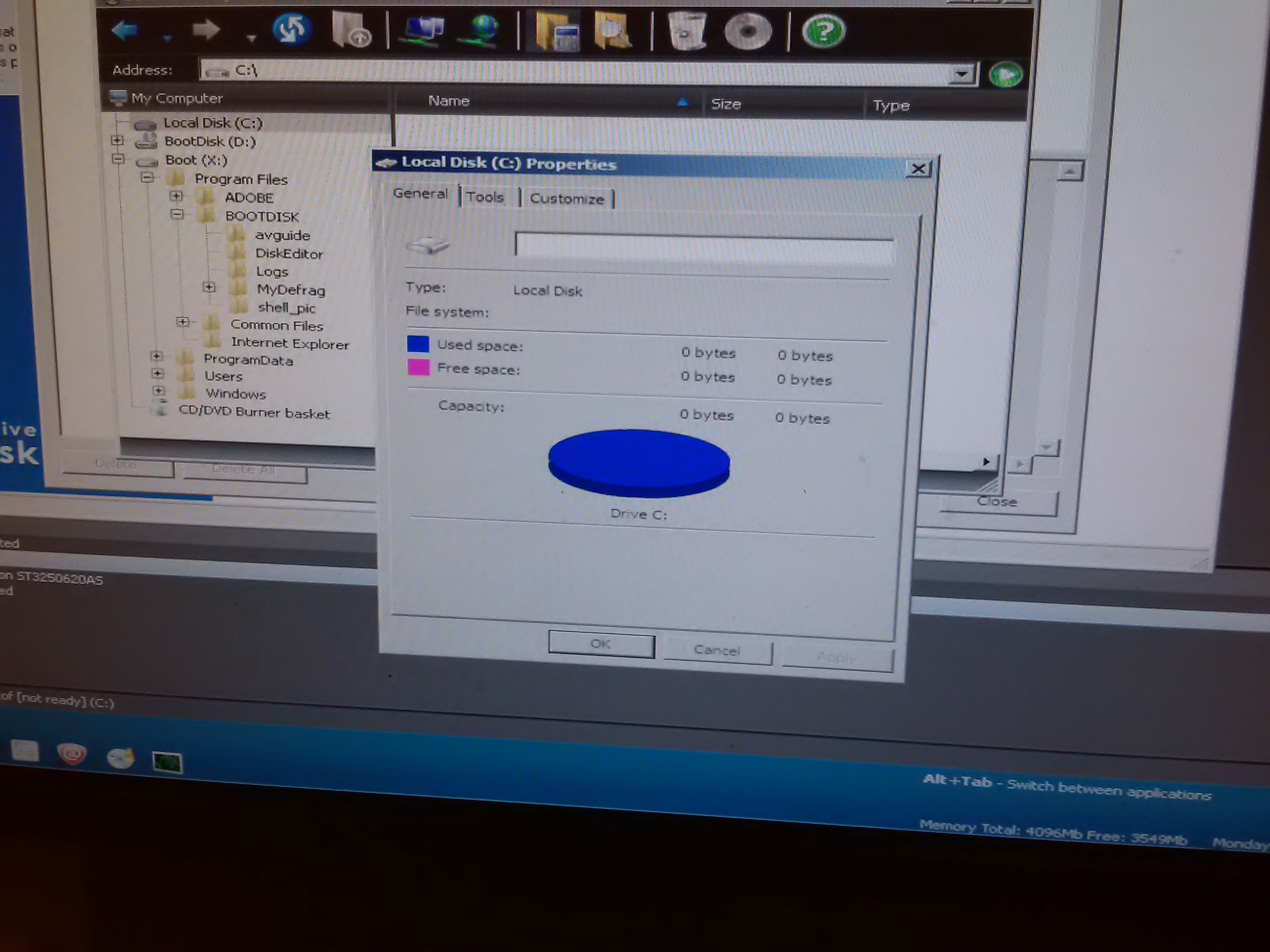Click the blue Used space color swatch
The height and width of the screenshot is (952, 1270).
point(418,344)
